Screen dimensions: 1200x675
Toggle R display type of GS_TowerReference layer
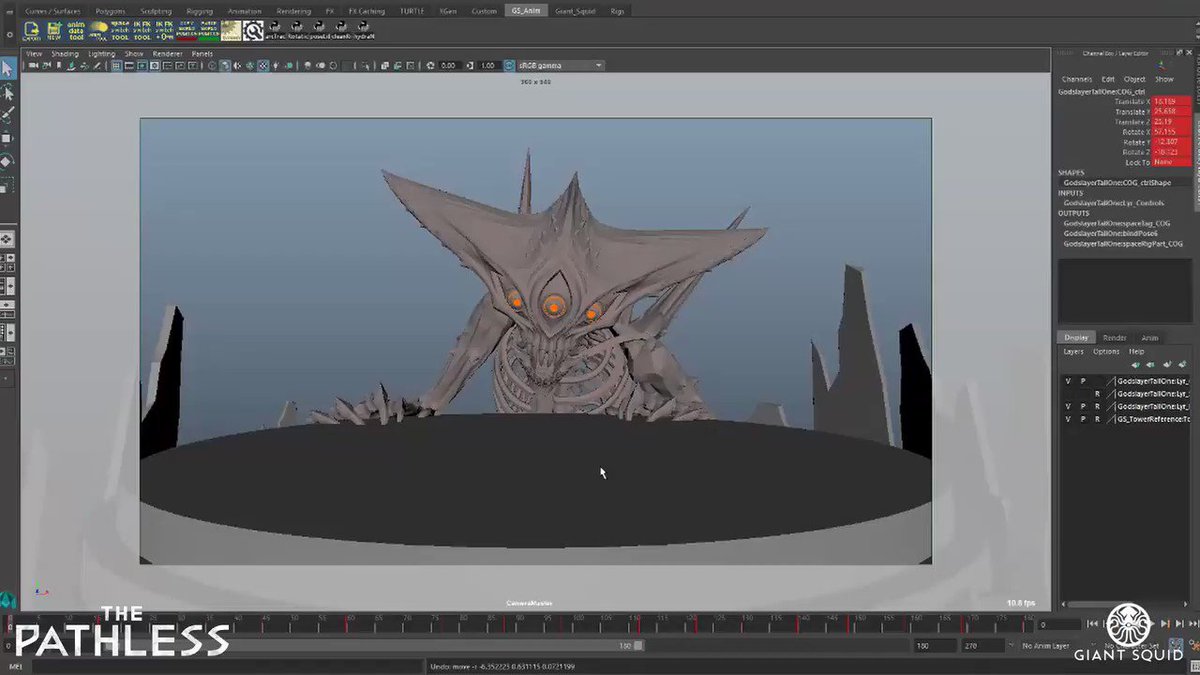[x=1097, y=420]
